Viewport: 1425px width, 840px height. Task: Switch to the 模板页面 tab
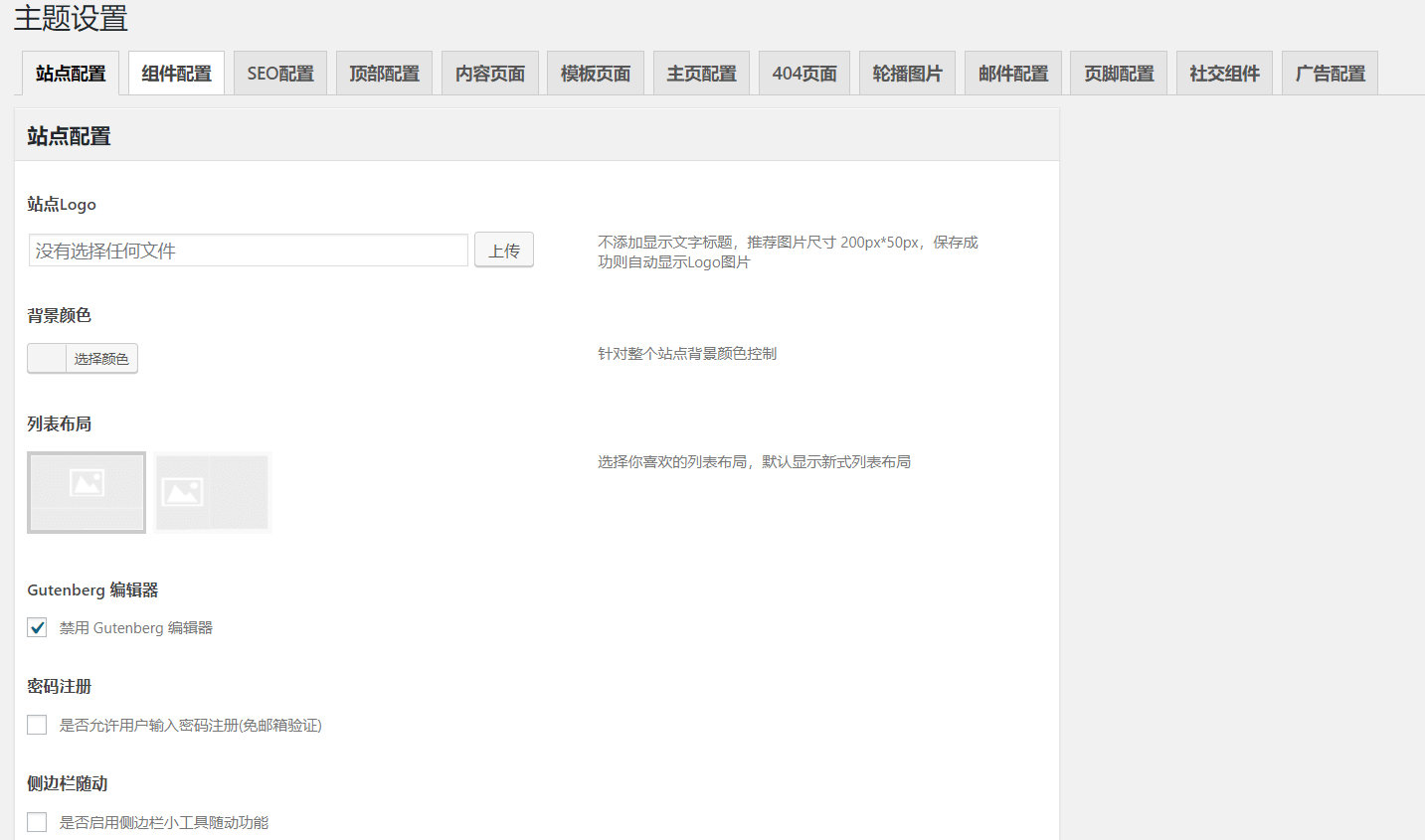click(x=595, y=72)
